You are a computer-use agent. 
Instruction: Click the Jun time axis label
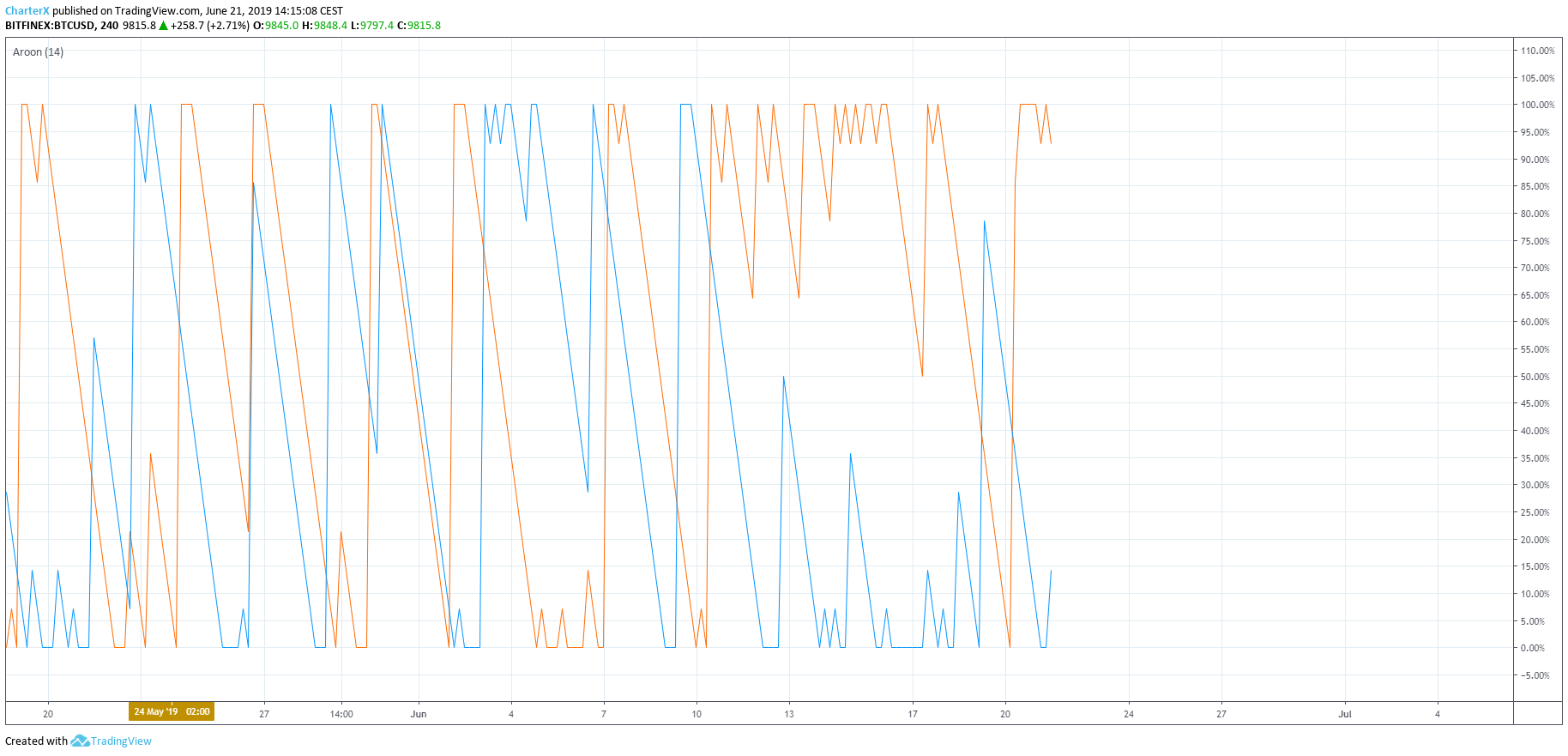pos(419,714)
